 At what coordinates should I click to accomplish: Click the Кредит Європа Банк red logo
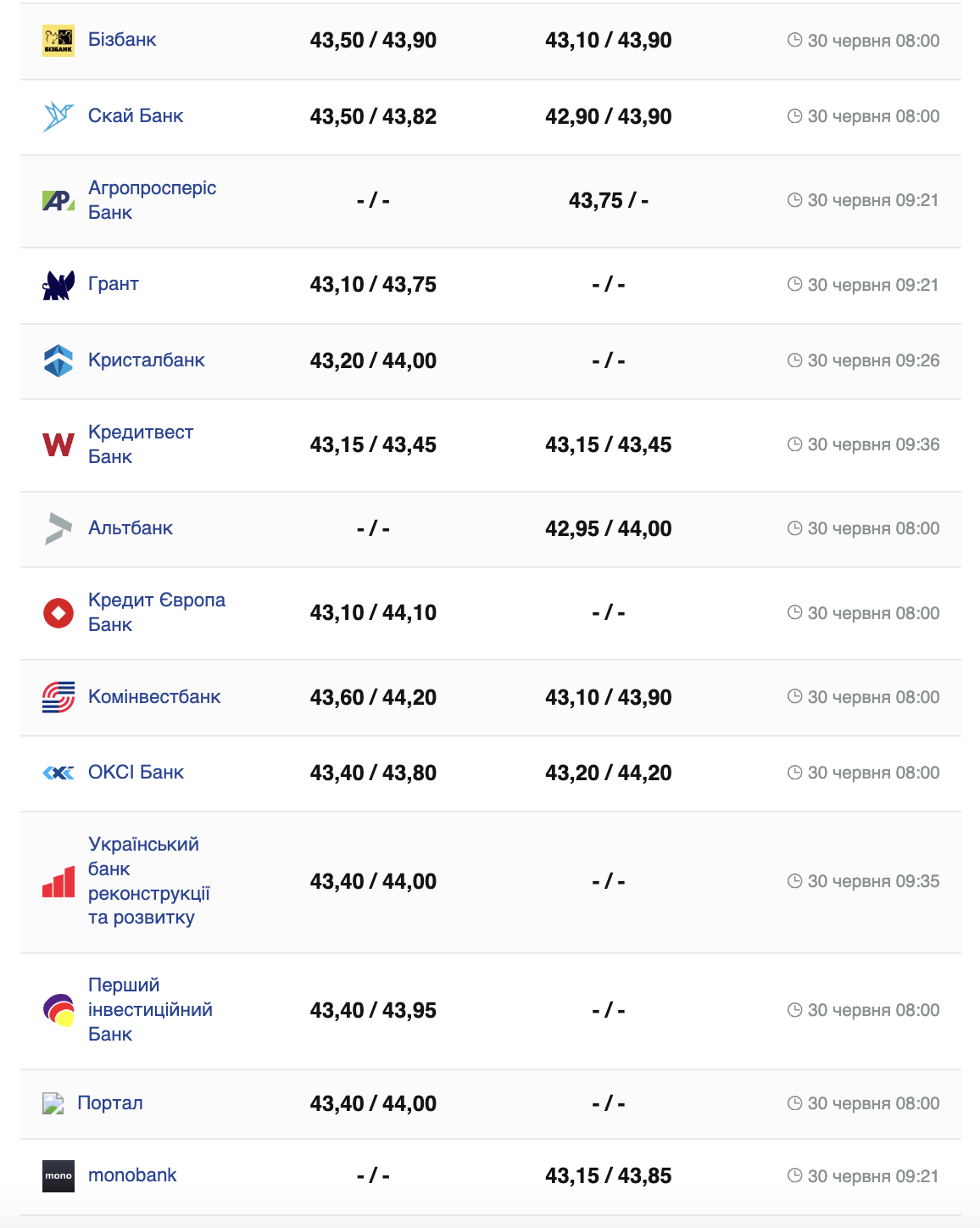(58, 612)
